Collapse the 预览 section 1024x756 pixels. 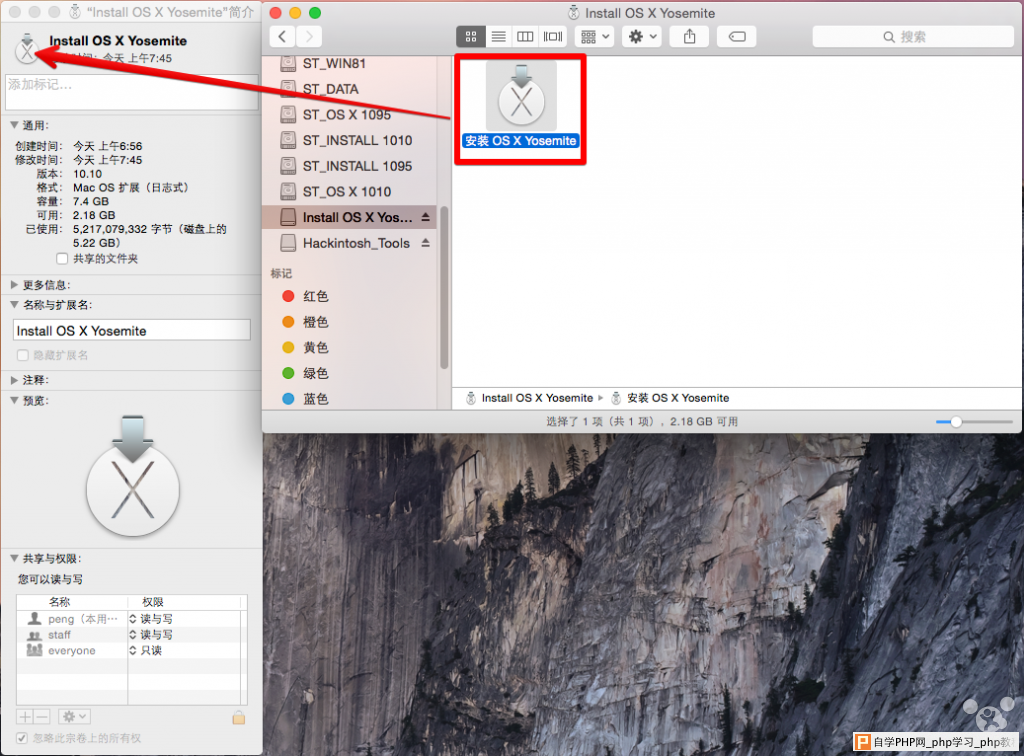coord(14,400)
